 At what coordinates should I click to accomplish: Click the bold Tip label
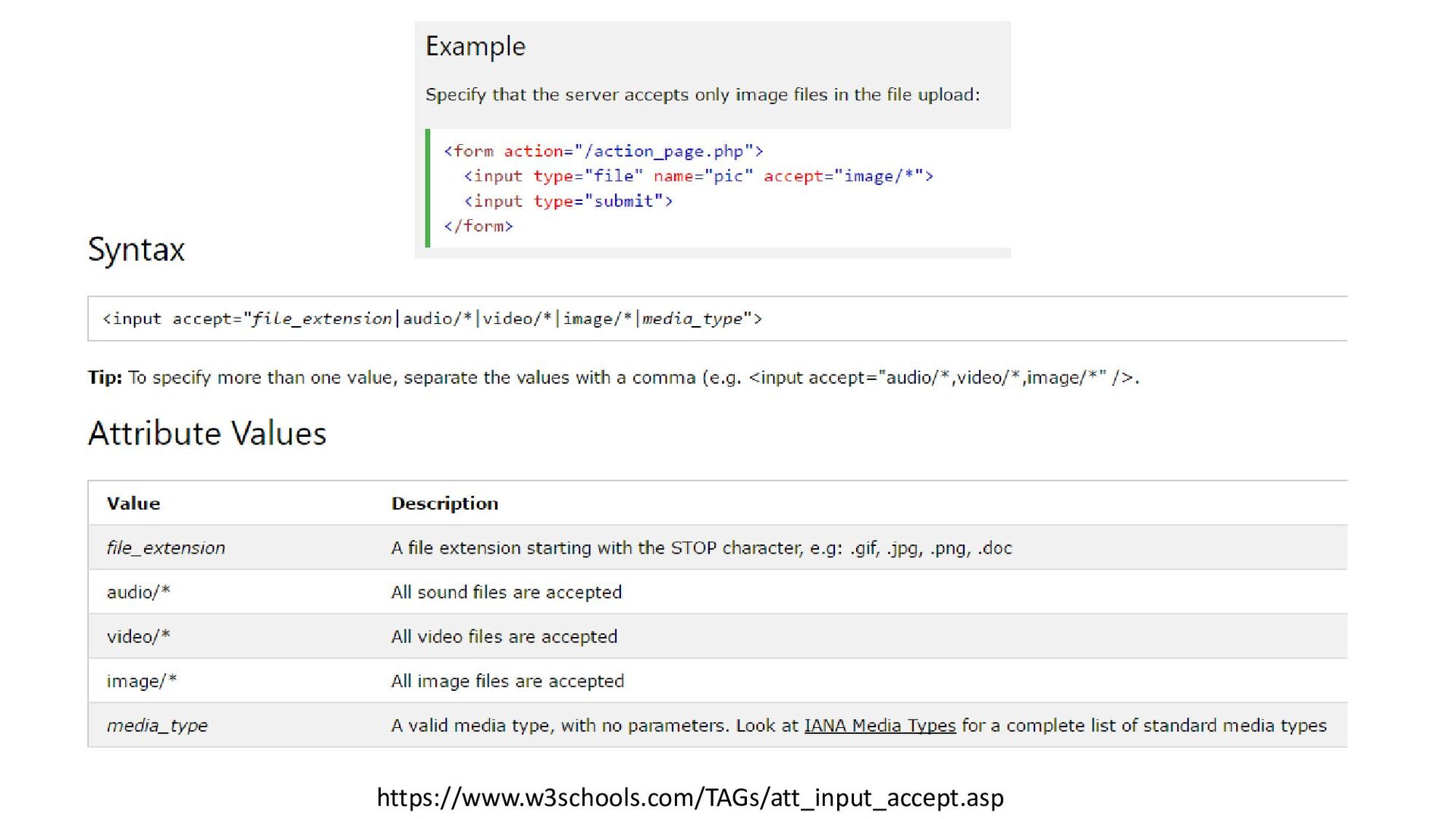click(105, 378)
